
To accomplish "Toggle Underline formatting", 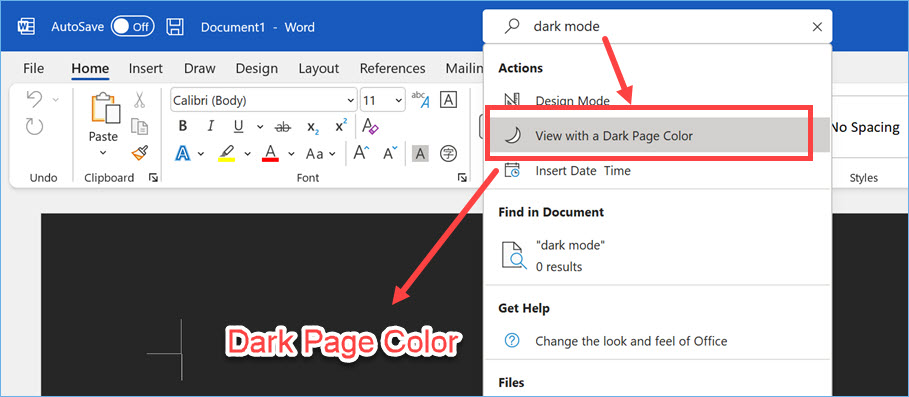I will point(238,126).
